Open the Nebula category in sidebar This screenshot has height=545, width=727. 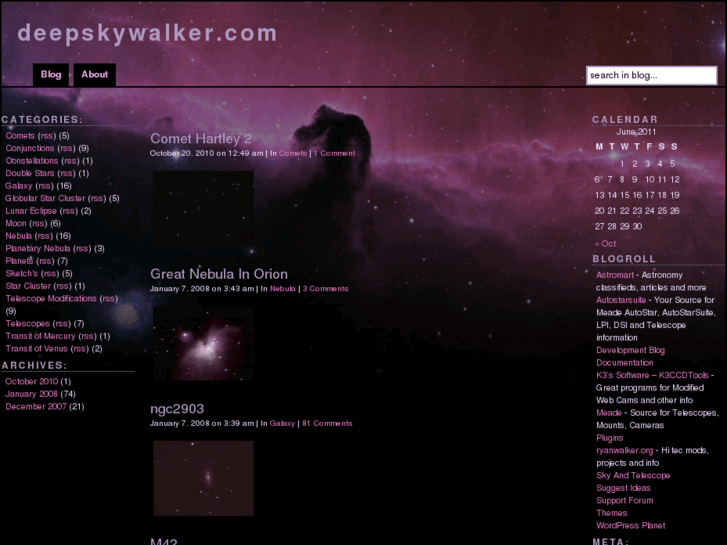coord(18,236)
